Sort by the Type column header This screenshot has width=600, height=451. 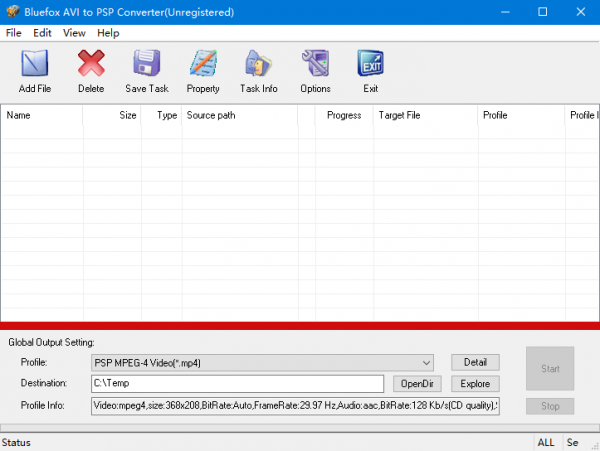(161, 115)
